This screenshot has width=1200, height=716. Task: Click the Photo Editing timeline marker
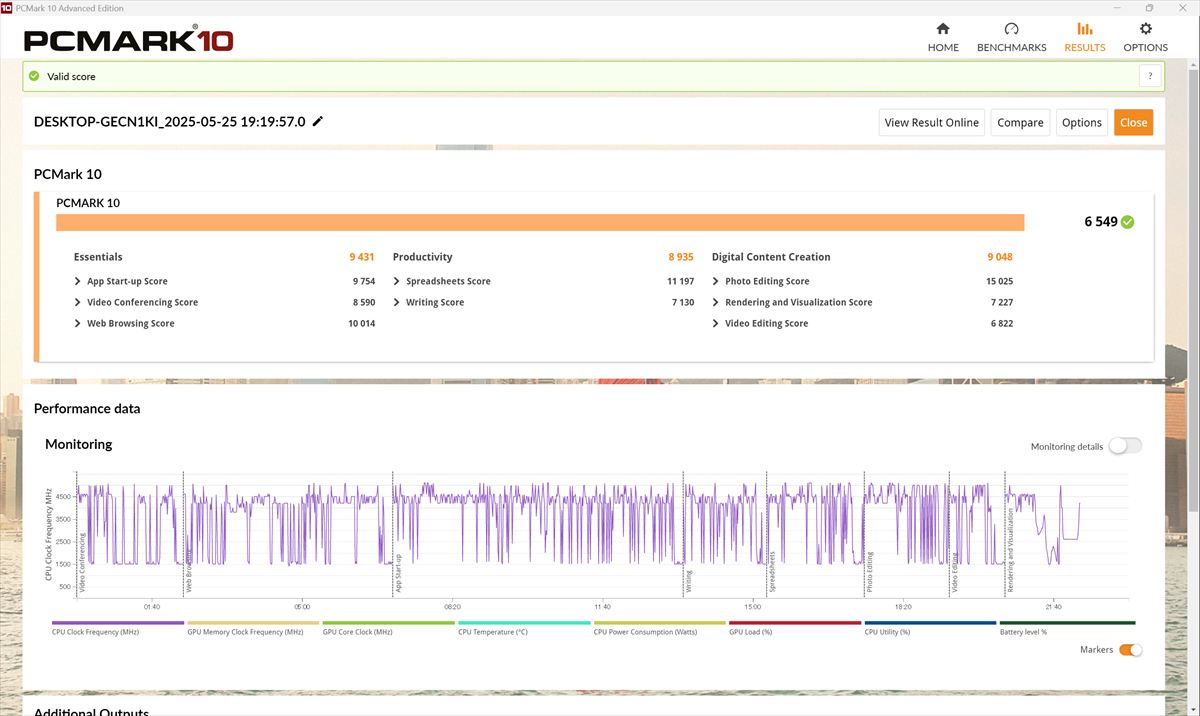[870, 572]
